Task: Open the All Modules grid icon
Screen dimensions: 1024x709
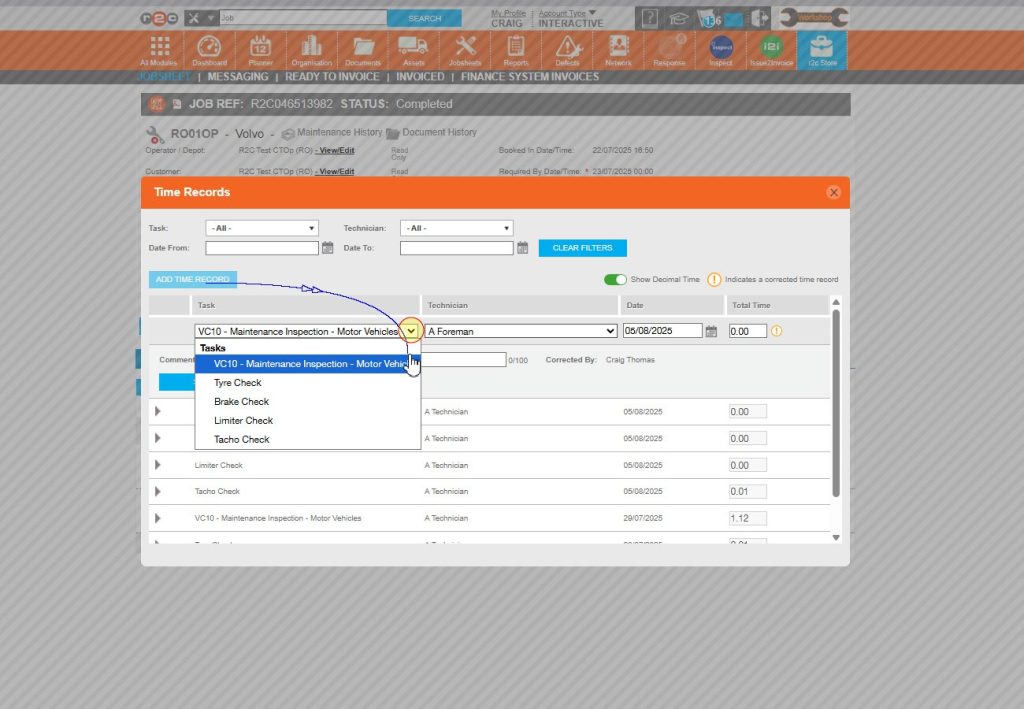Action: pos(159,51)
